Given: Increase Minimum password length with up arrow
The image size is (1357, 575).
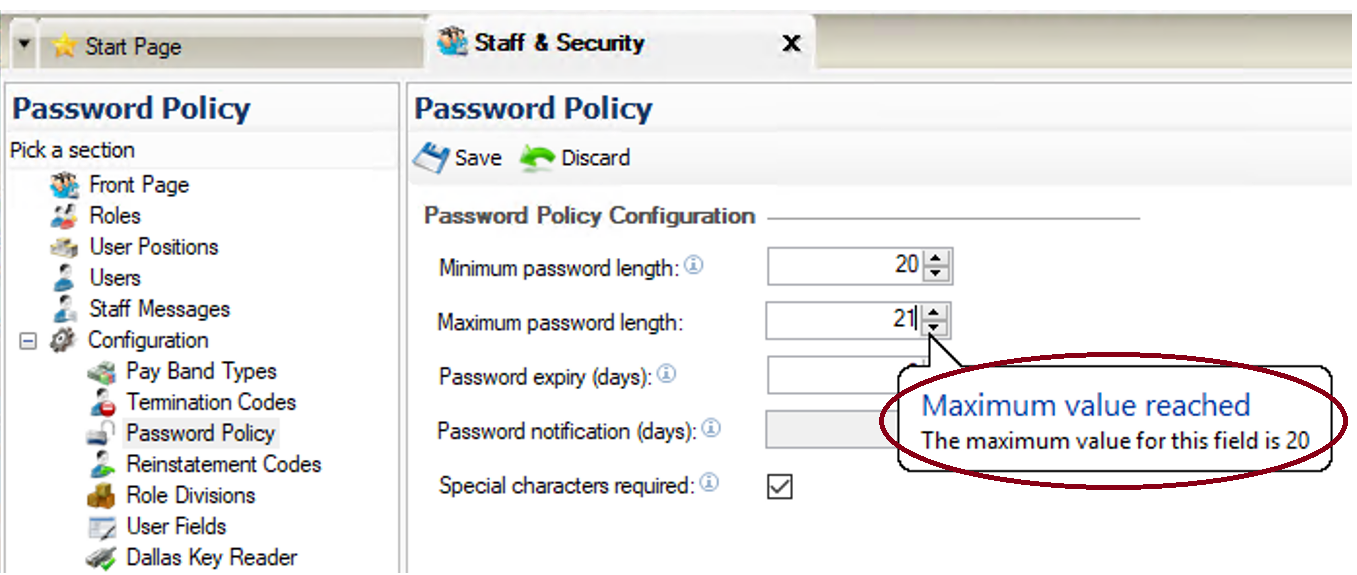Looking at the screenshot, I should point(936,258).
